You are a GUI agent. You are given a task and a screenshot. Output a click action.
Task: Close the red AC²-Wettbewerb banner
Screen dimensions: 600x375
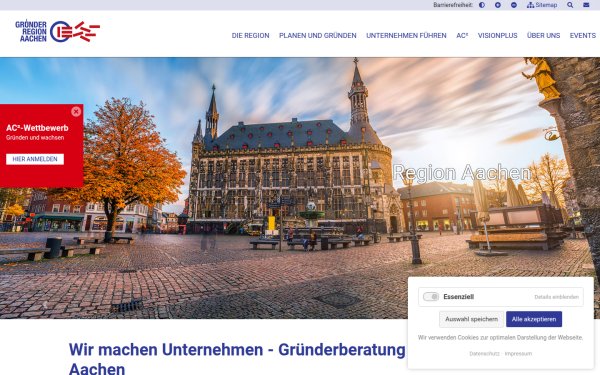[x=76, y=111]
